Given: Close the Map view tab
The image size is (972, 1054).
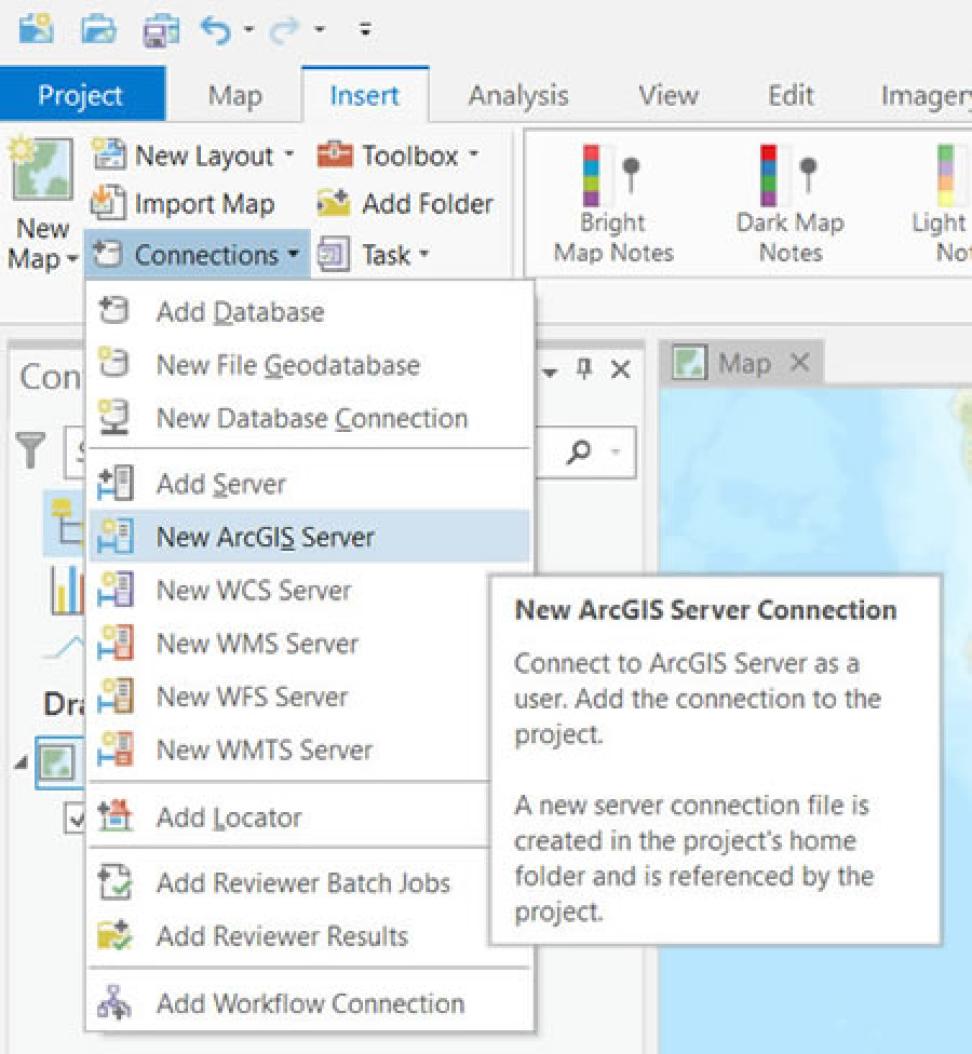Looking at the screenshot, I should click(800, 363).
